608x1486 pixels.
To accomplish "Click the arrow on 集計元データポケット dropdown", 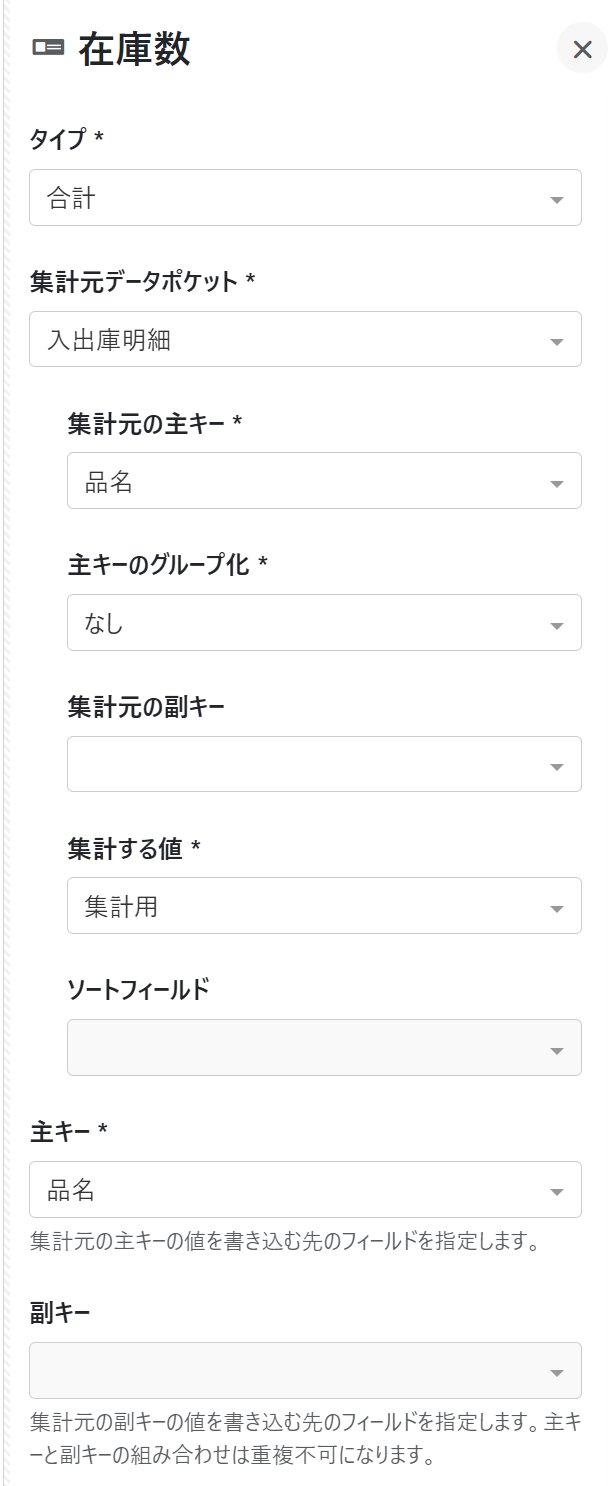I will [x=557, y=342].
